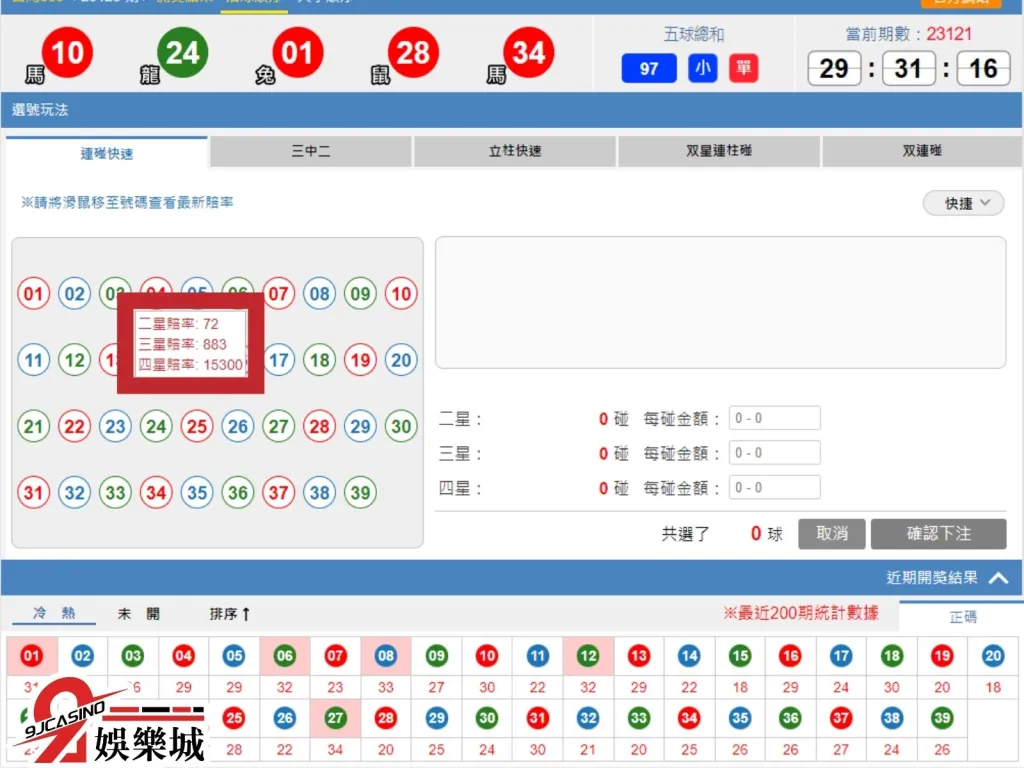1024x768 pixels.
Task: Select number ball 02 in the picker grid
Action: (74, 294)
